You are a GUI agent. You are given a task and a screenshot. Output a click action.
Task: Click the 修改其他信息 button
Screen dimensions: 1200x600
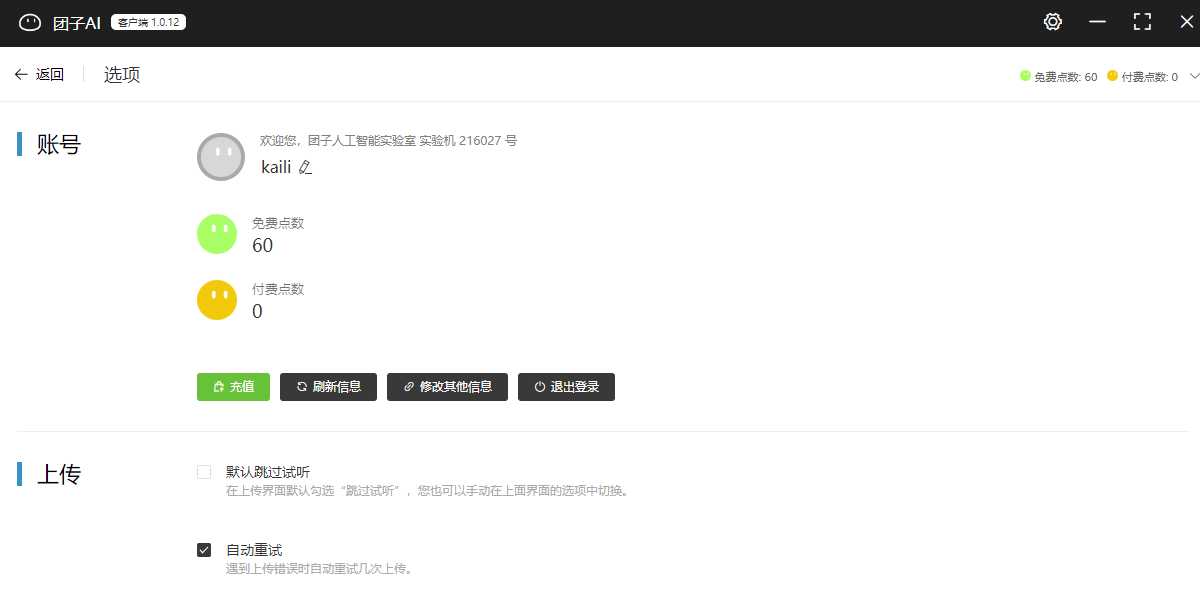click(x=447, y=387)
